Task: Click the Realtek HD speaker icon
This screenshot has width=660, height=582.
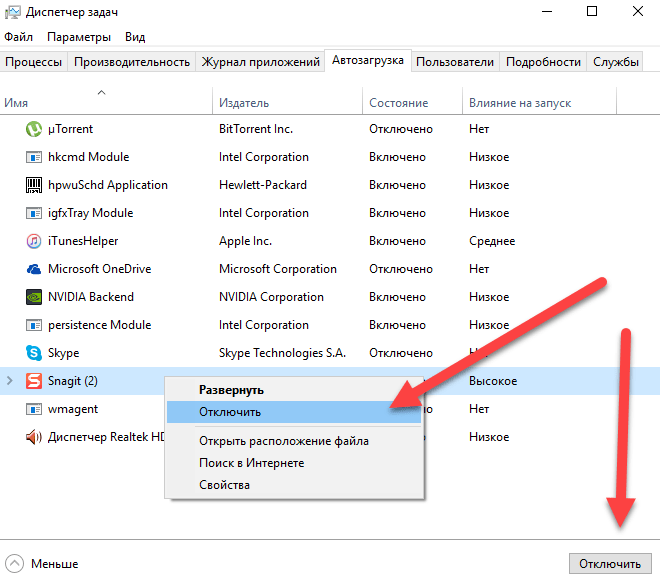Action: (x=31, y=437)
